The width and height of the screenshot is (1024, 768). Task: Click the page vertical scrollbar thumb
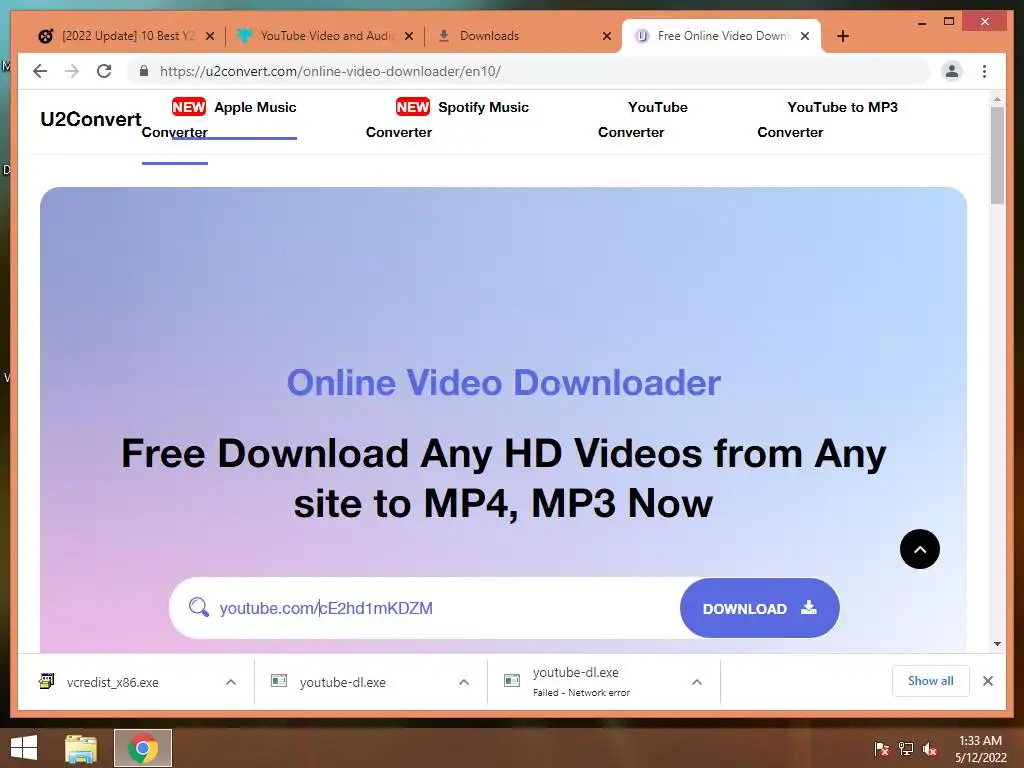click(x=997, y=155)
